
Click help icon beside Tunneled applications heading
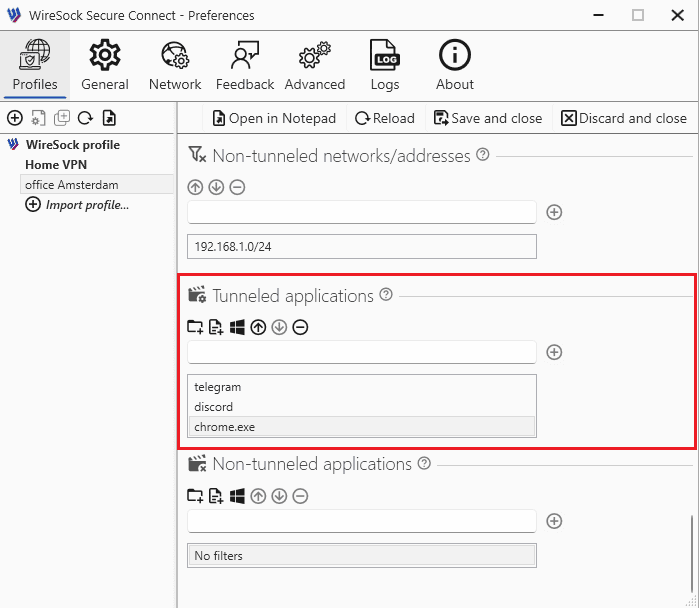click(x=386, y=295)
